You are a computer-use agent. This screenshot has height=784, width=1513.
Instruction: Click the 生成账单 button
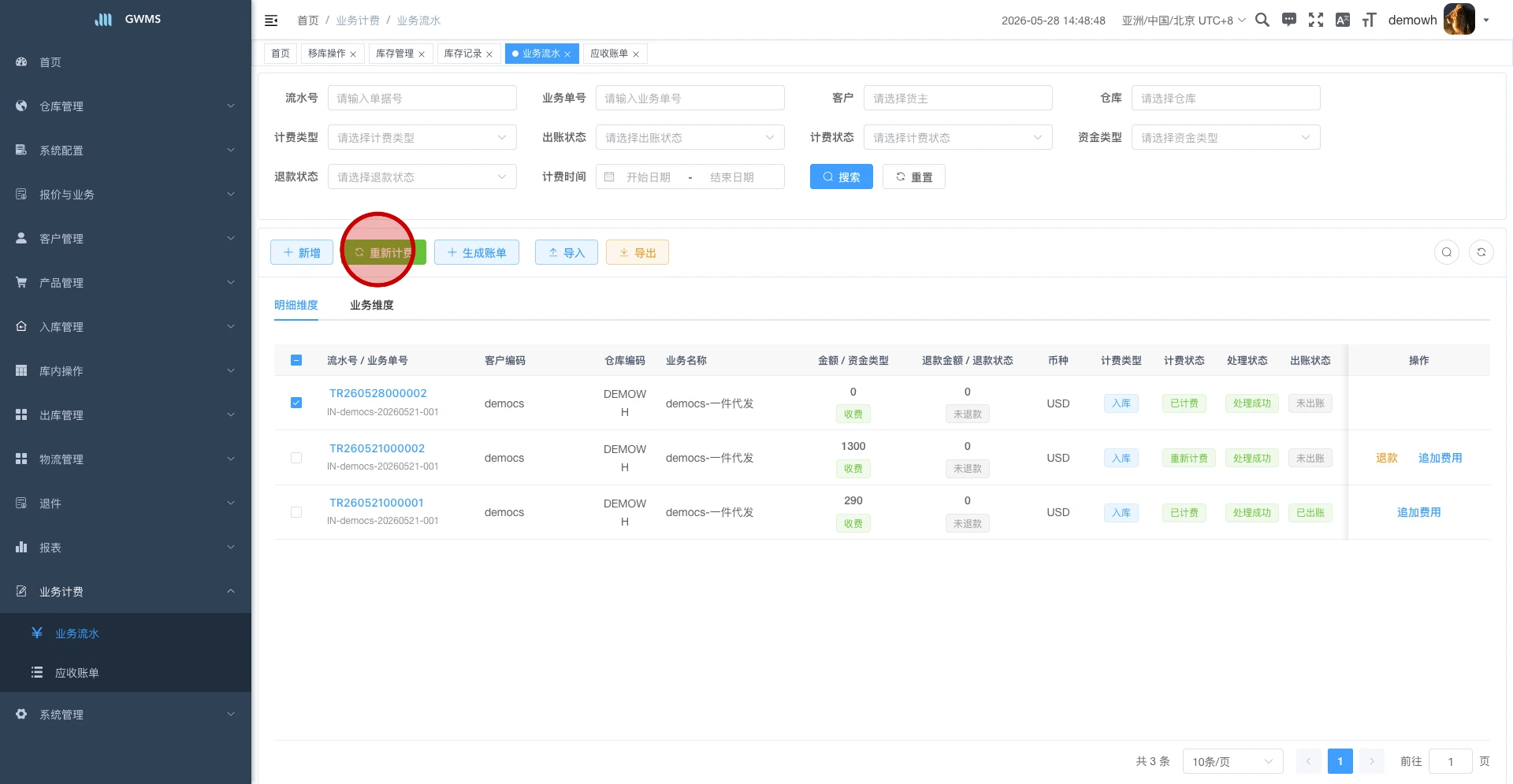coord(477,253)
